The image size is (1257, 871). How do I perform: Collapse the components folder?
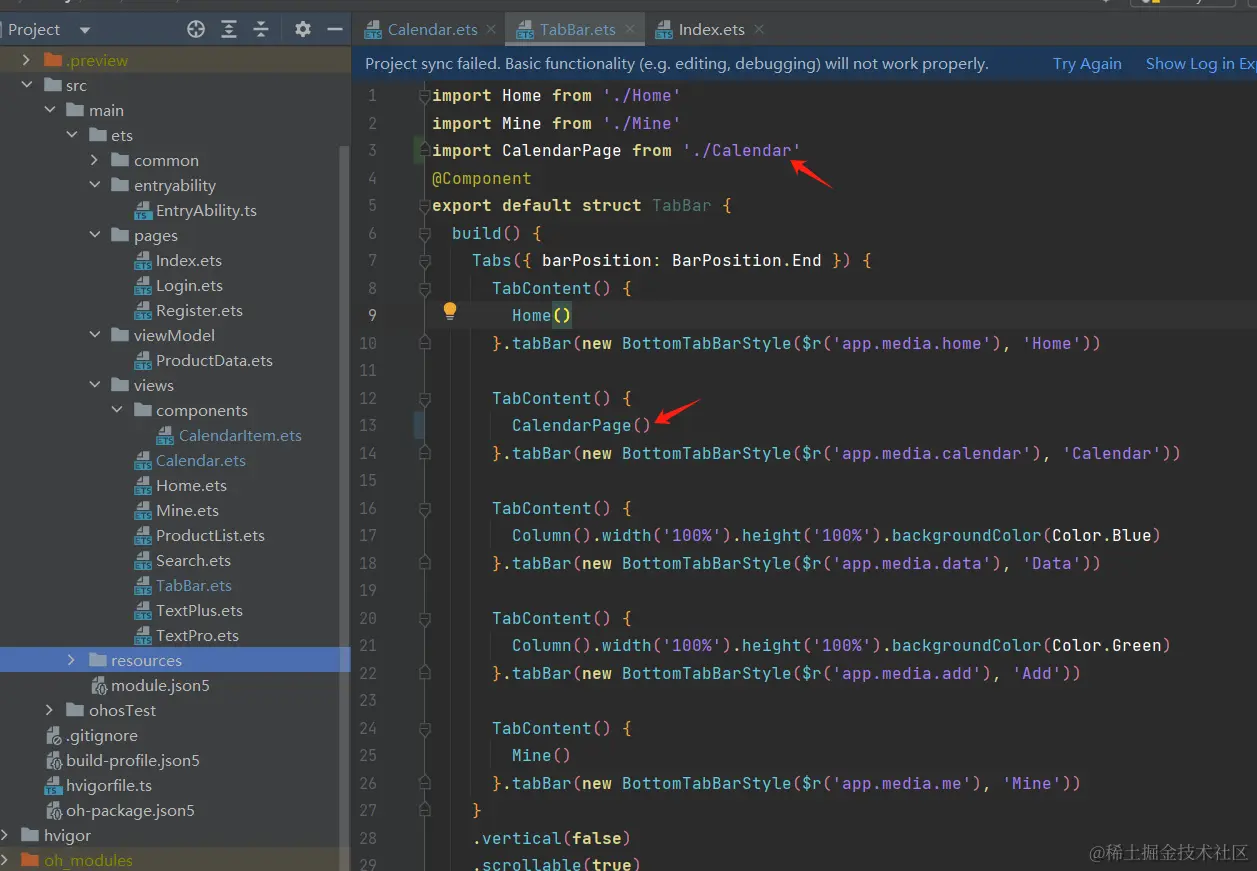pos(117,410)
